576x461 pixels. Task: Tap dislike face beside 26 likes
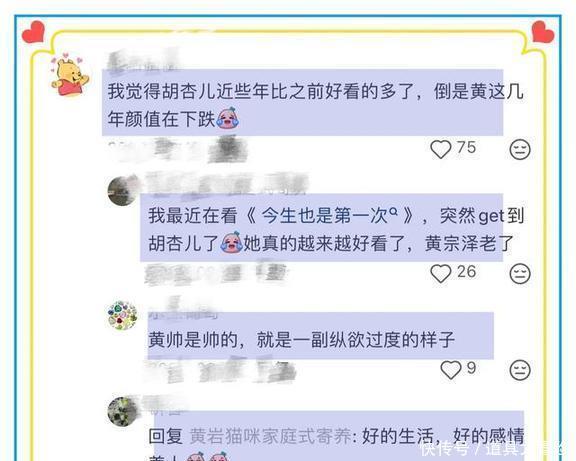(520, 274)
